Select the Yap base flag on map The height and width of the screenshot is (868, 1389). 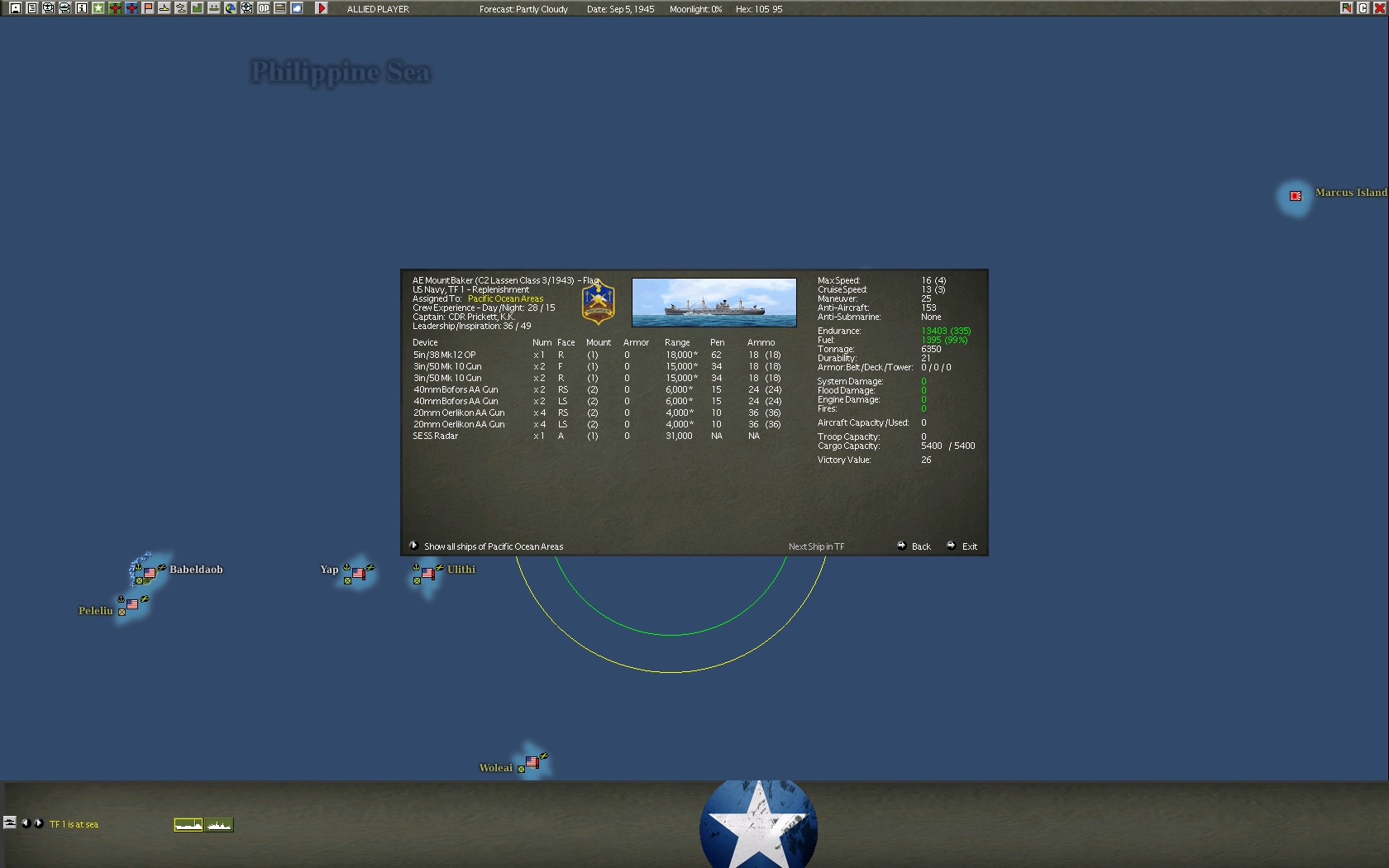click(359, 573)
